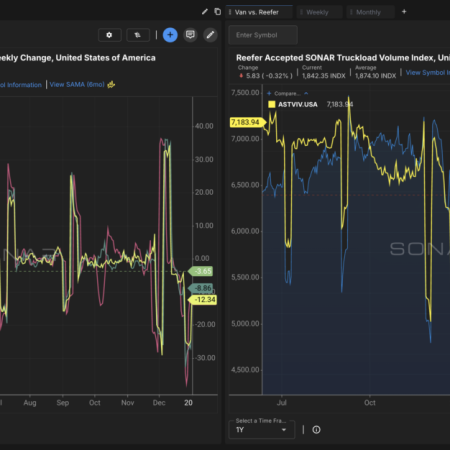Click the Jul label on Reefer chart axis
450x450 pixels.
pos(282,403)
